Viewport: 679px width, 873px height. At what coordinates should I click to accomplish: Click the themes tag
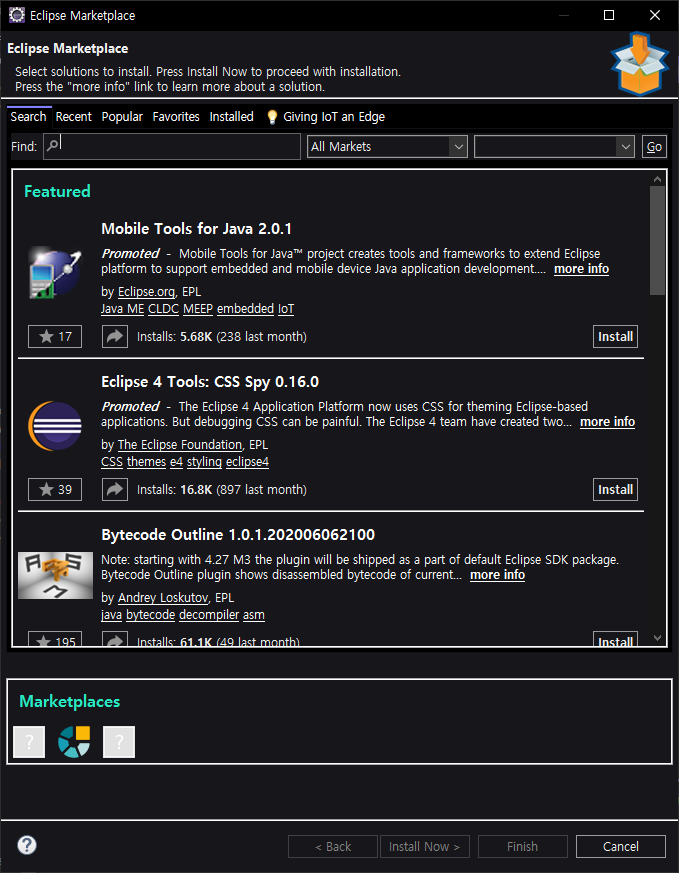[x=146, y=462]
